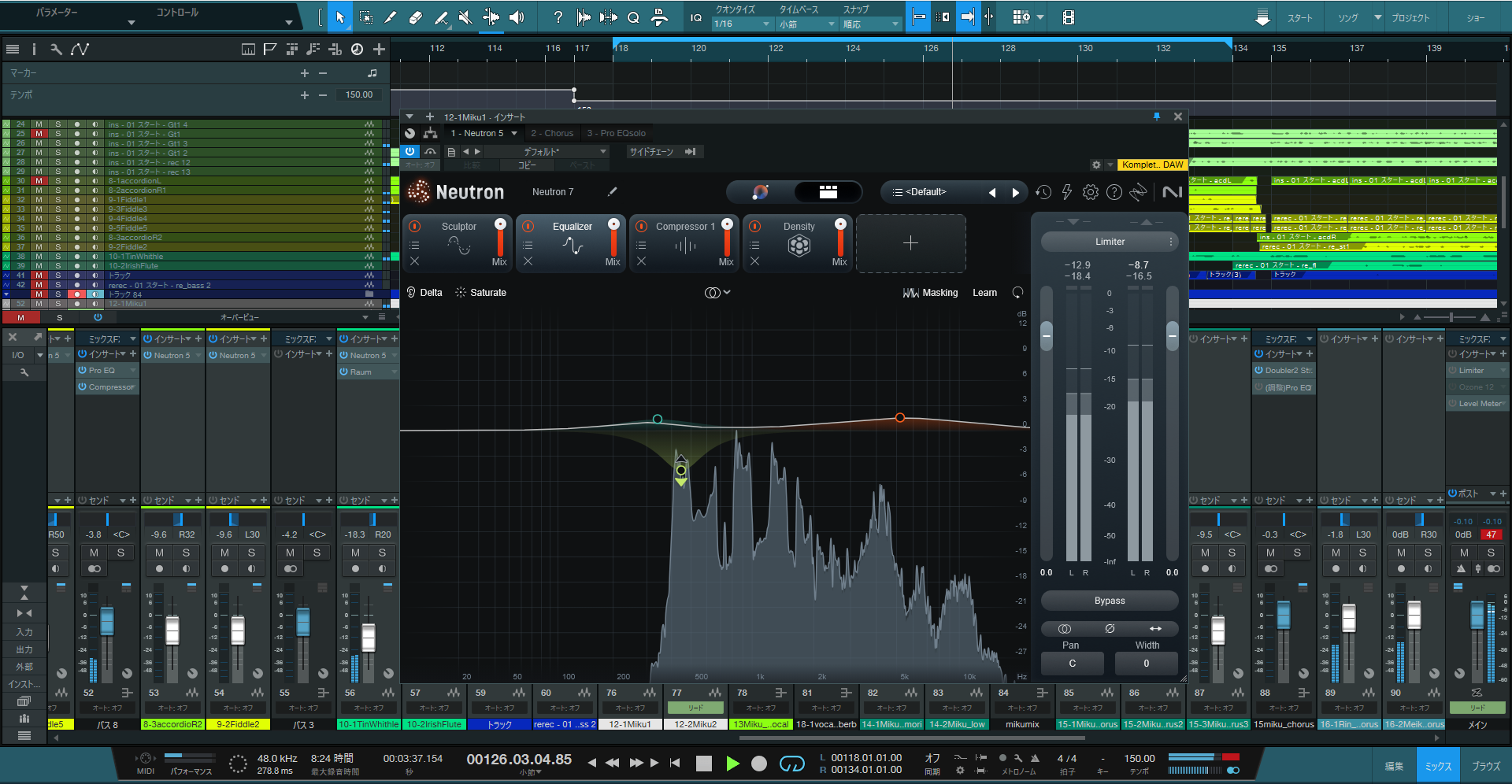
Task: Select the 12-1Miku1 channel name in mixer
Action: coord(630,724)
